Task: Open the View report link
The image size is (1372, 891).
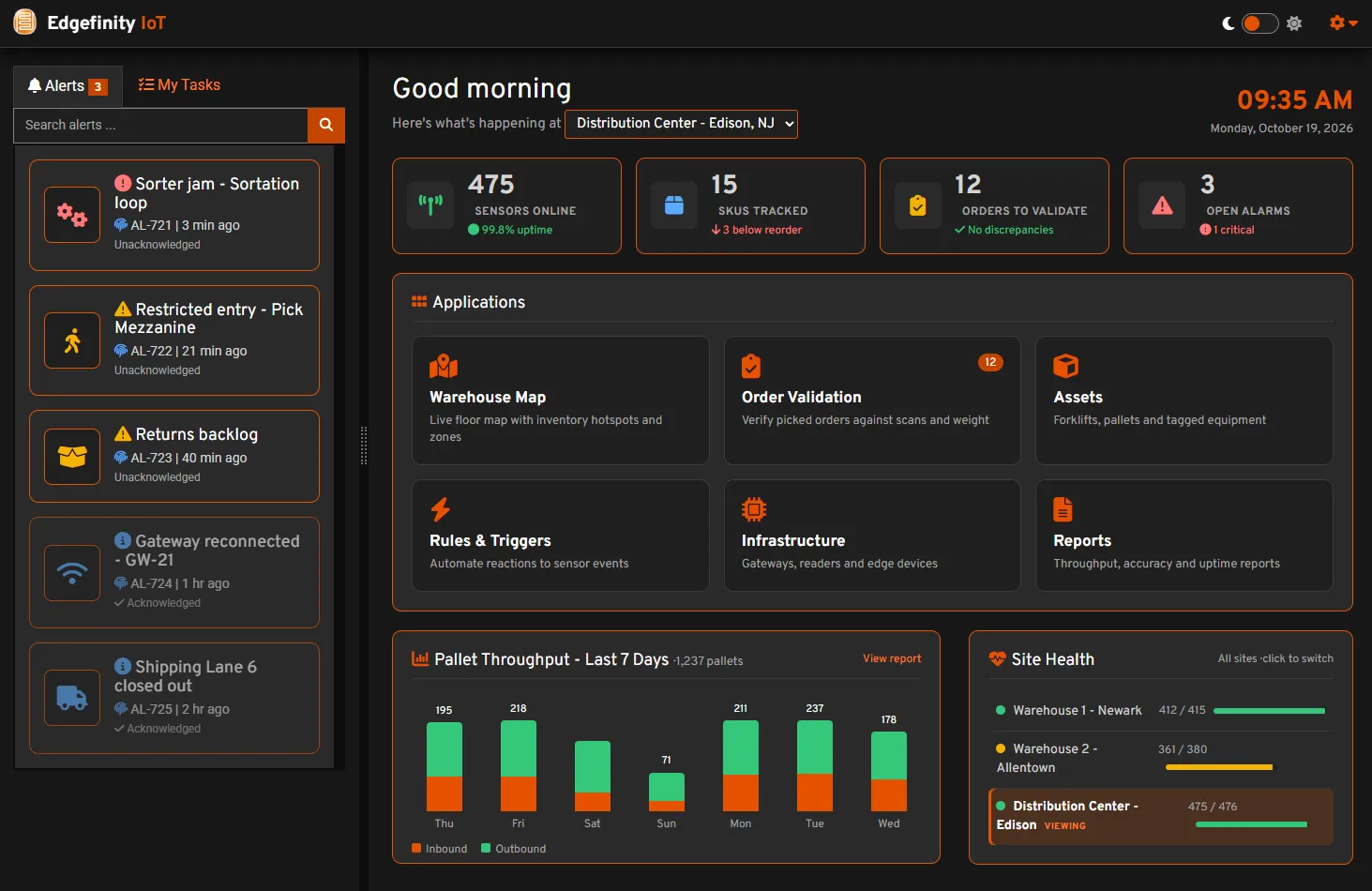Action: click(x=892, y=658)
